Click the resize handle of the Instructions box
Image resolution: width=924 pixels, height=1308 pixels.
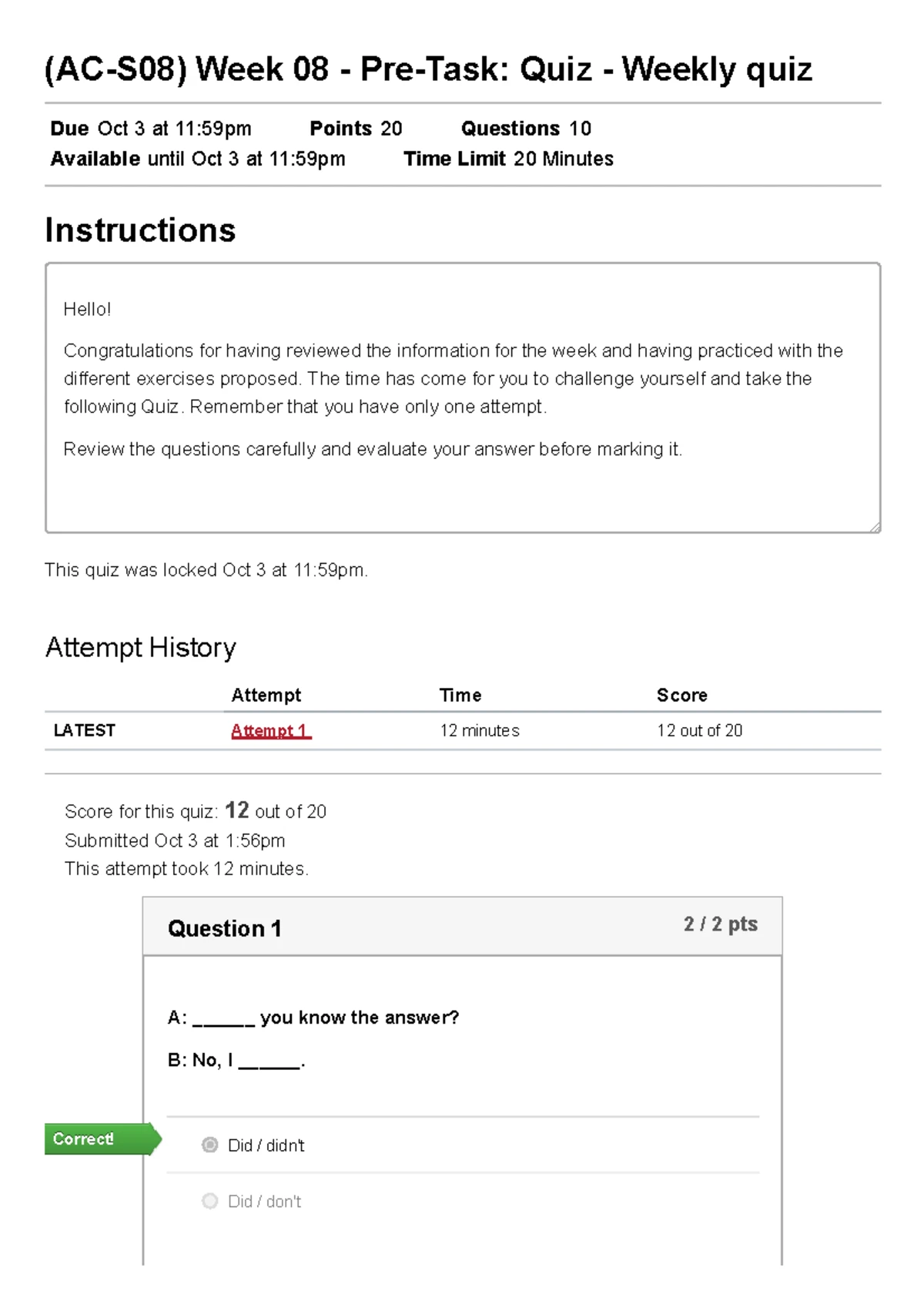(x=875, y=527)
